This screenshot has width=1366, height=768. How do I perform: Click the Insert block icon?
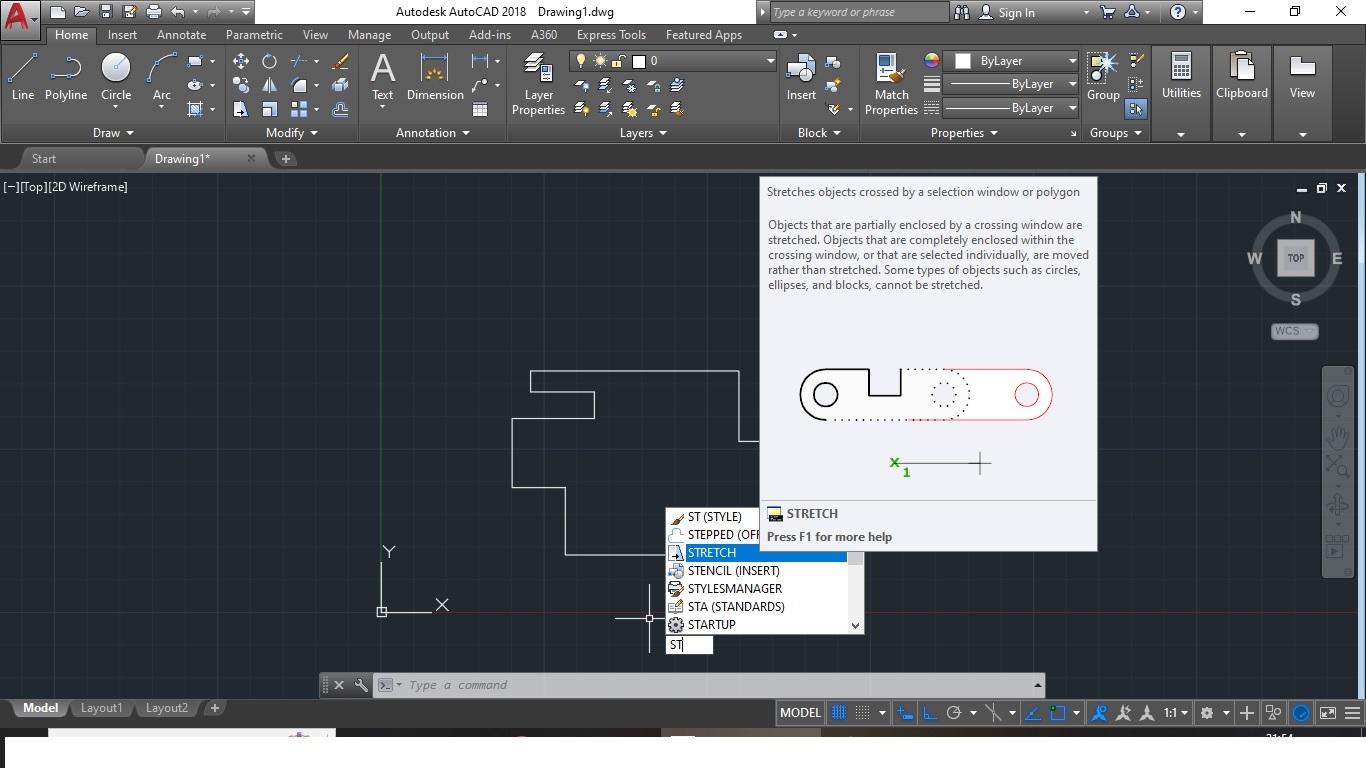[801, 78]
